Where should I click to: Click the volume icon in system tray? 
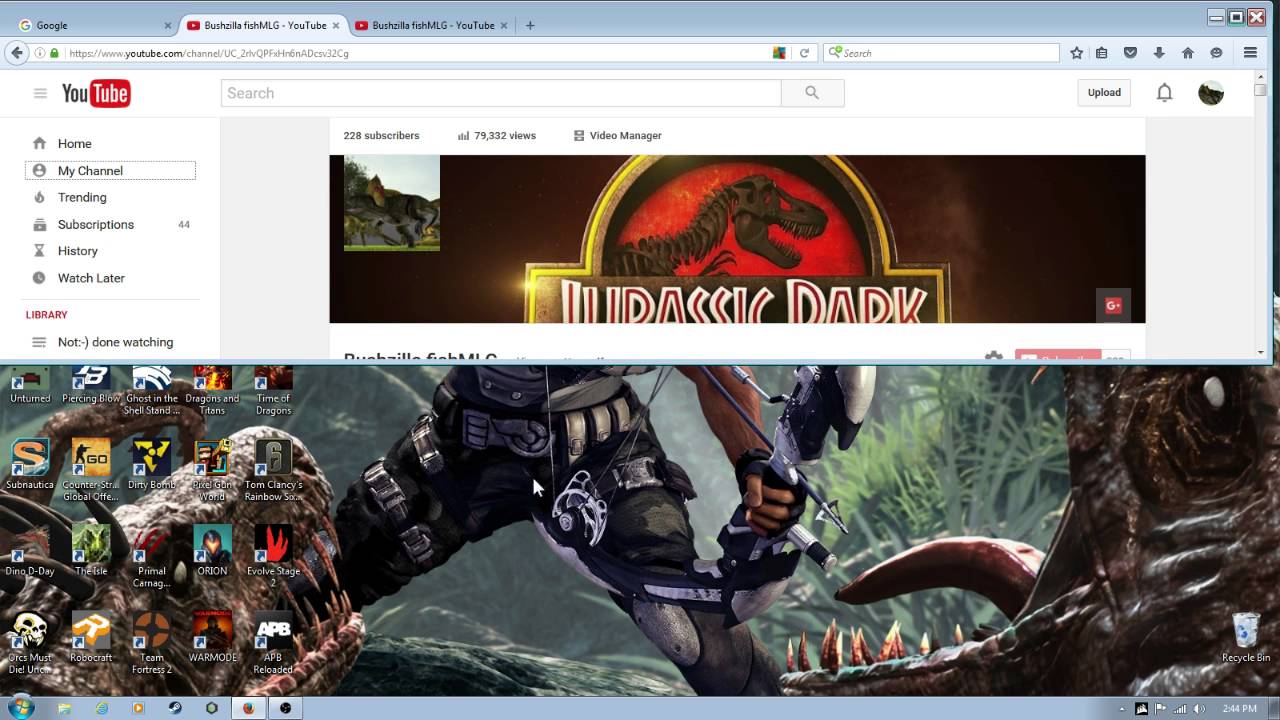(1200, 709)
